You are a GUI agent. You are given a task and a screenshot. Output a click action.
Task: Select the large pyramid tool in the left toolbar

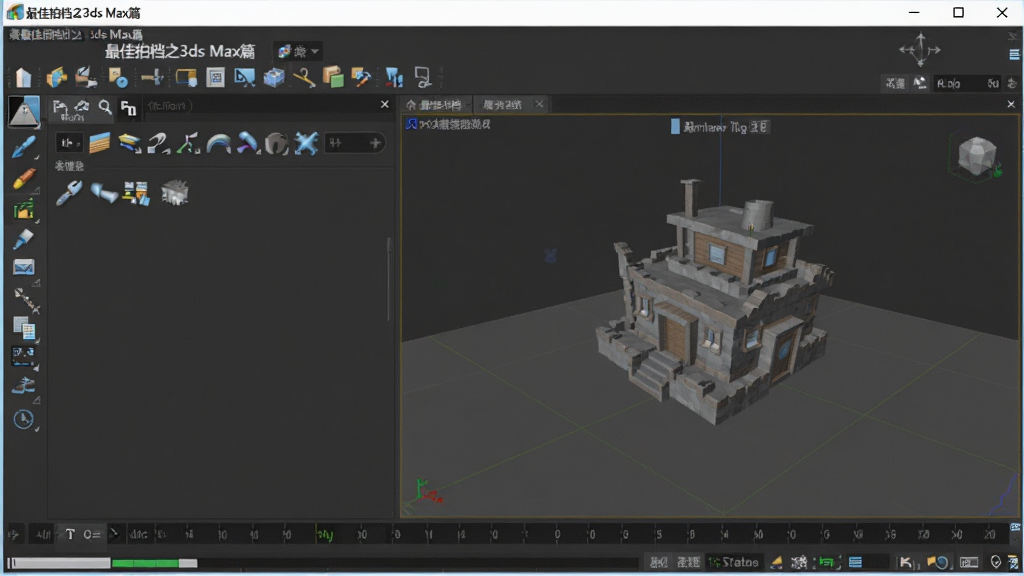click(24, 111)
